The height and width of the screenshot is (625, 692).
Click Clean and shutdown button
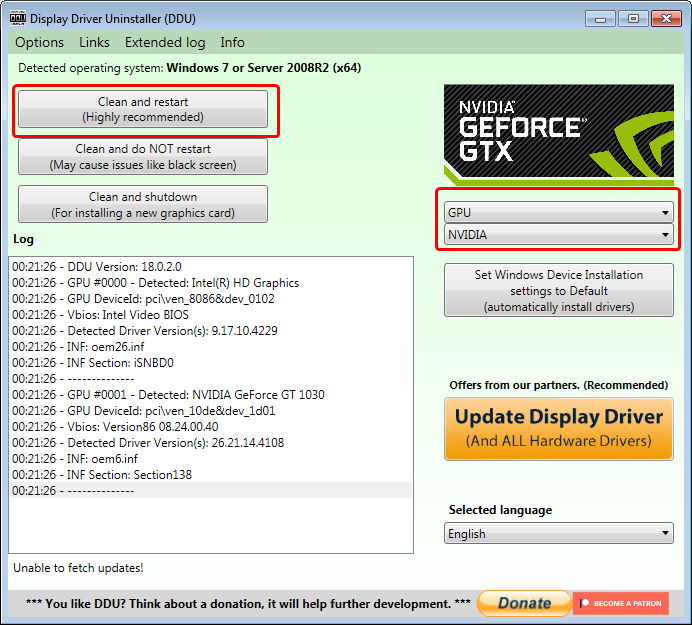point(143,204)
